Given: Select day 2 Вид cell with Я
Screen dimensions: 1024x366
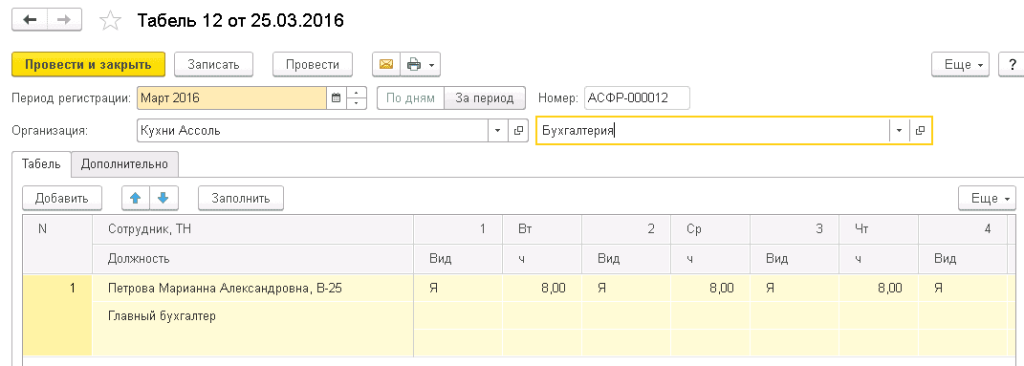Looking at the screenshot, I should (626, 288).
